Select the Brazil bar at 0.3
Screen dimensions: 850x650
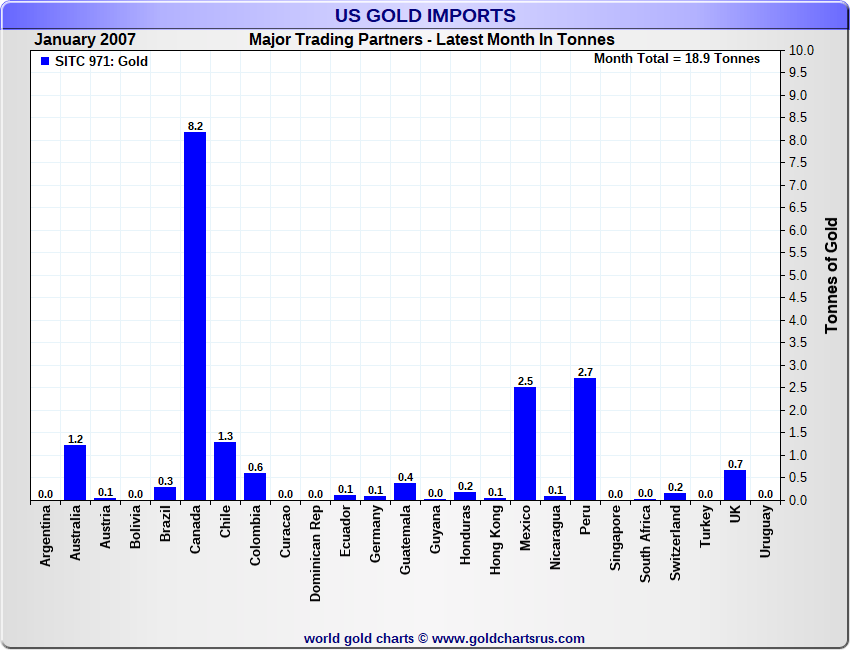pos(165,493)
